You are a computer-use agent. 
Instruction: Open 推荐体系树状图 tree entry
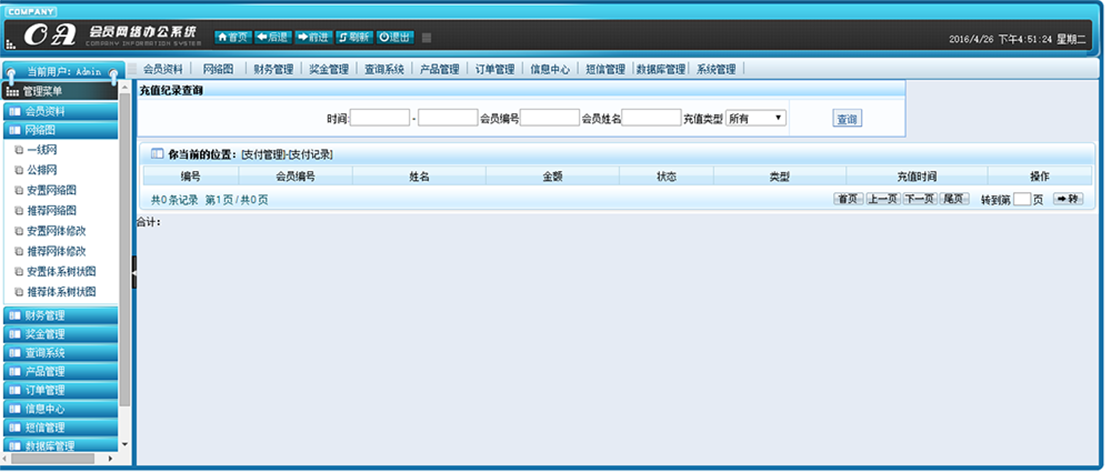(61, 291)
